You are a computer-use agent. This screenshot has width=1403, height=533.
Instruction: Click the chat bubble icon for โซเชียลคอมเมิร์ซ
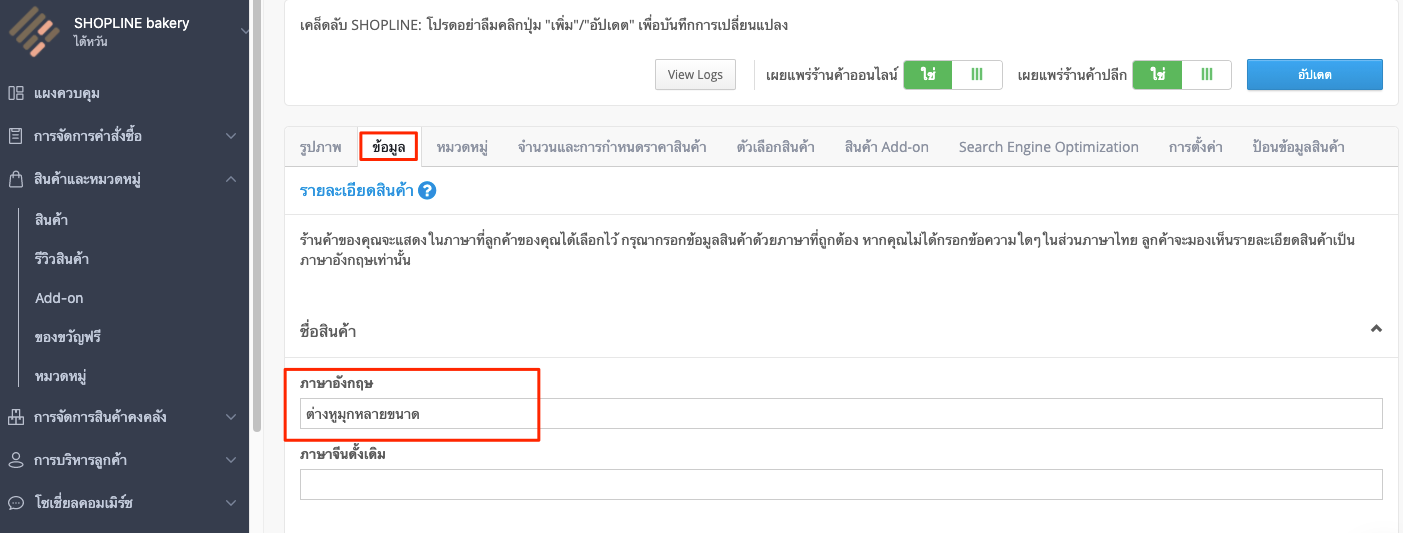pyautogui.click(x=16, y=503)
